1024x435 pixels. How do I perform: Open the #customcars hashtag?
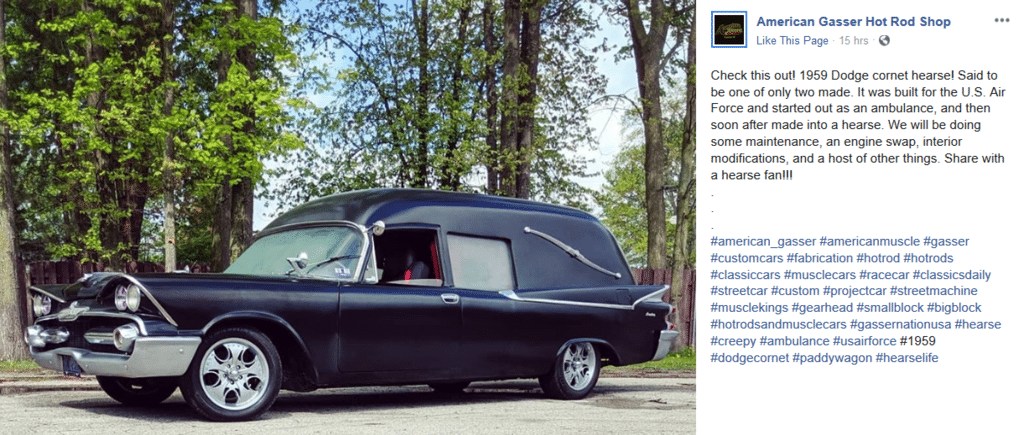click(746, 258)
